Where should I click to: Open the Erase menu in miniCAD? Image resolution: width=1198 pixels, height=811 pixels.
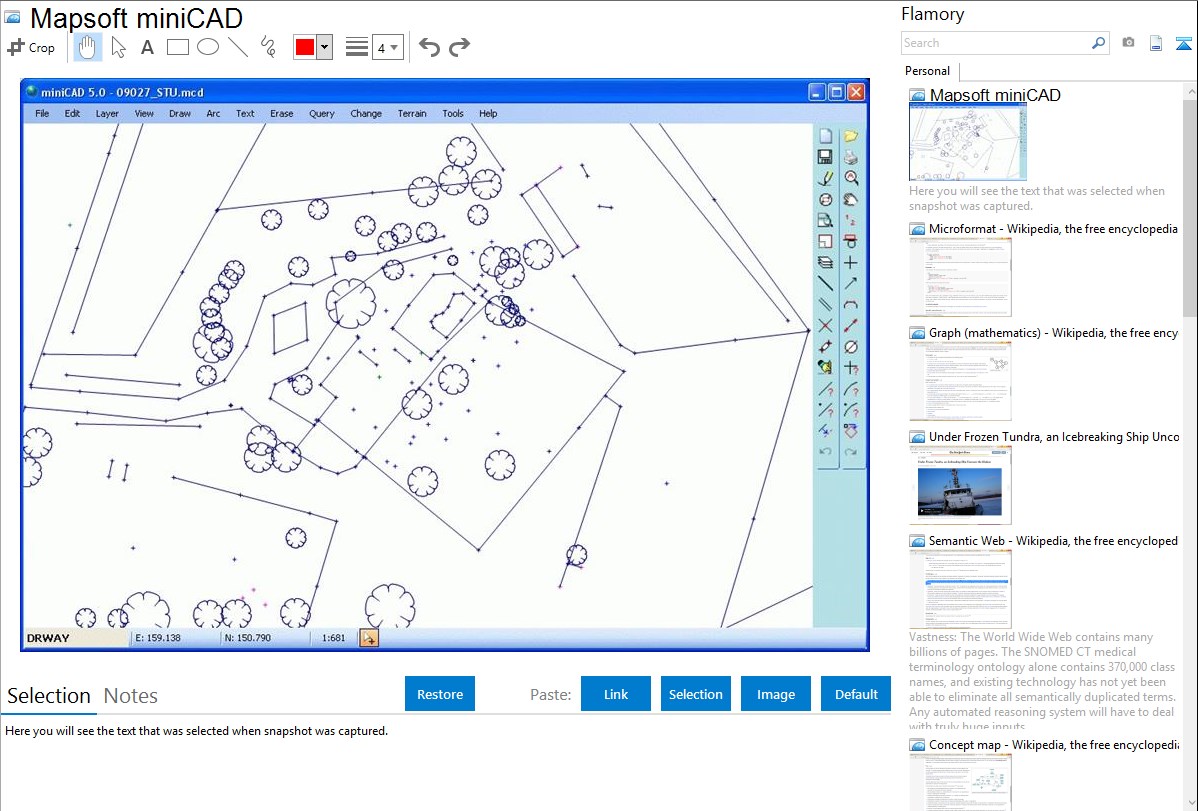[x=281, y=113]
